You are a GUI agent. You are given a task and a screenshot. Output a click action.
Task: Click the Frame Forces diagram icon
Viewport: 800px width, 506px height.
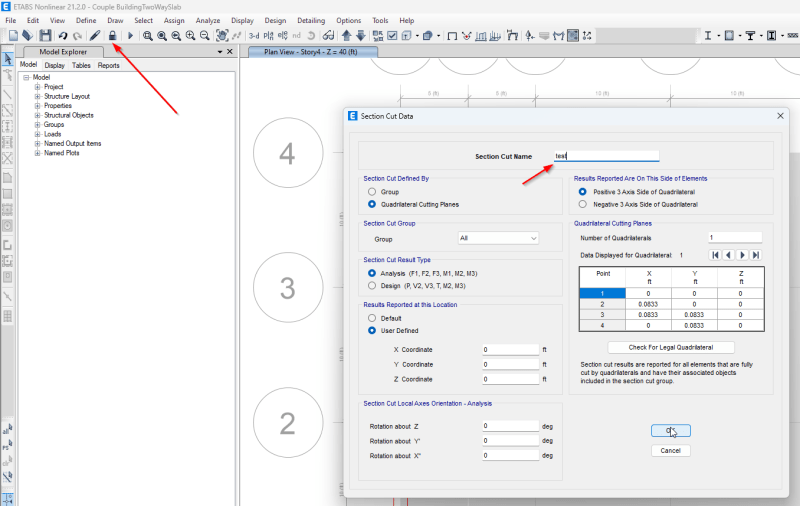tap(481, 36)
